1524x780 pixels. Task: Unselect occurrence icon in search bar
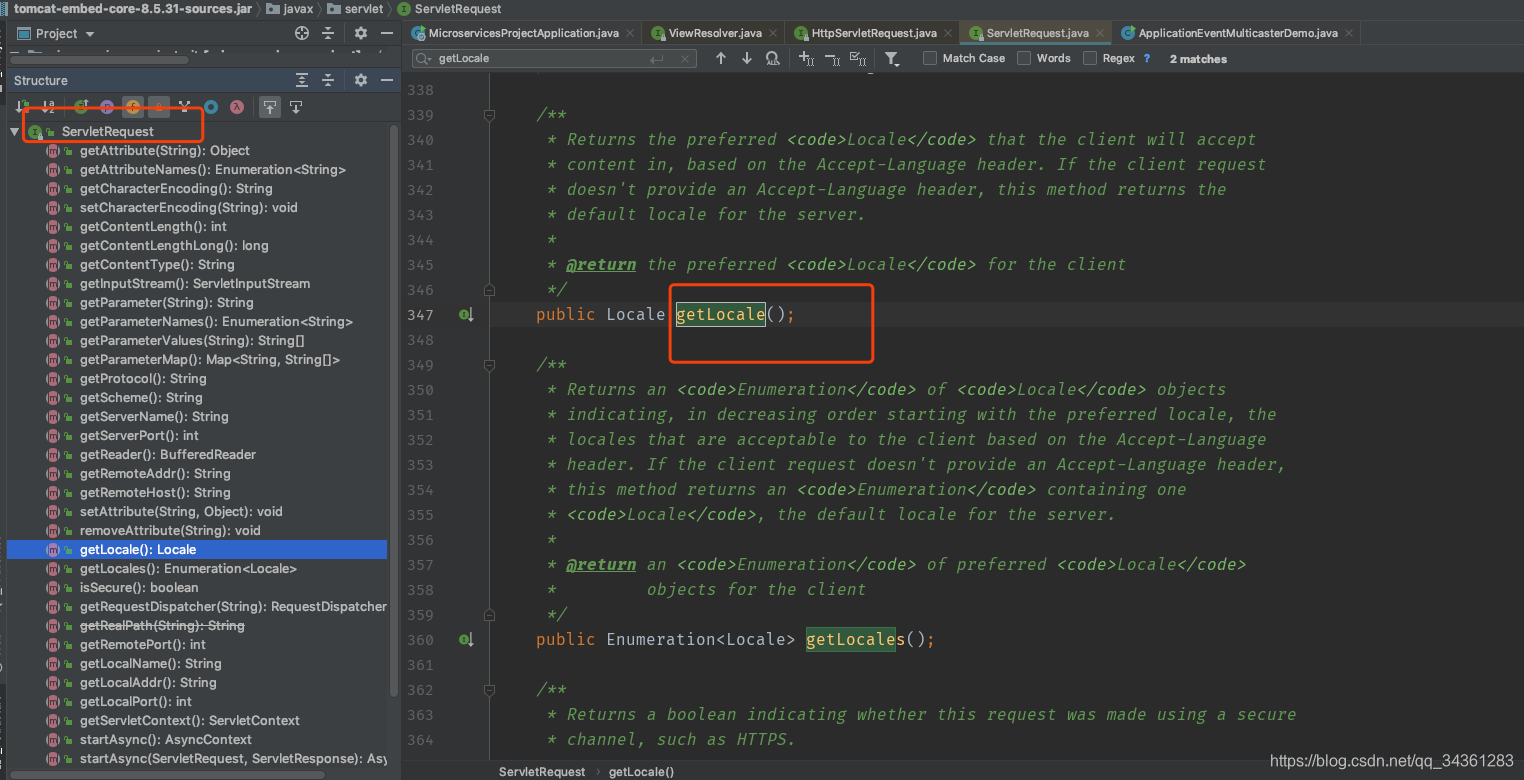(831, 58)
